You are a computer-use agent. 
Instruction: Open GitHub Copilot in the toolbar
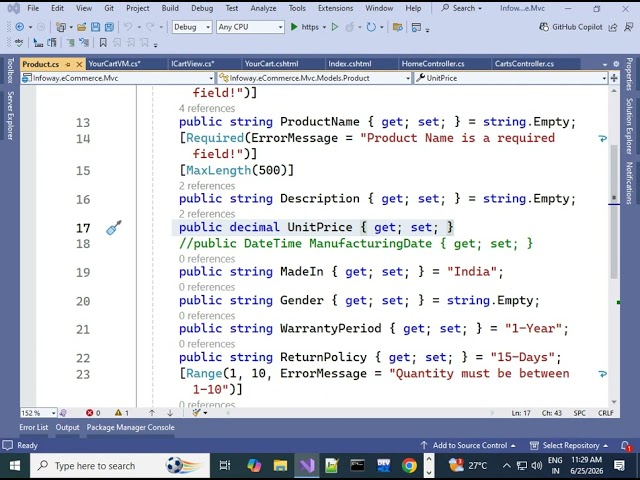(x=571, y=27)
